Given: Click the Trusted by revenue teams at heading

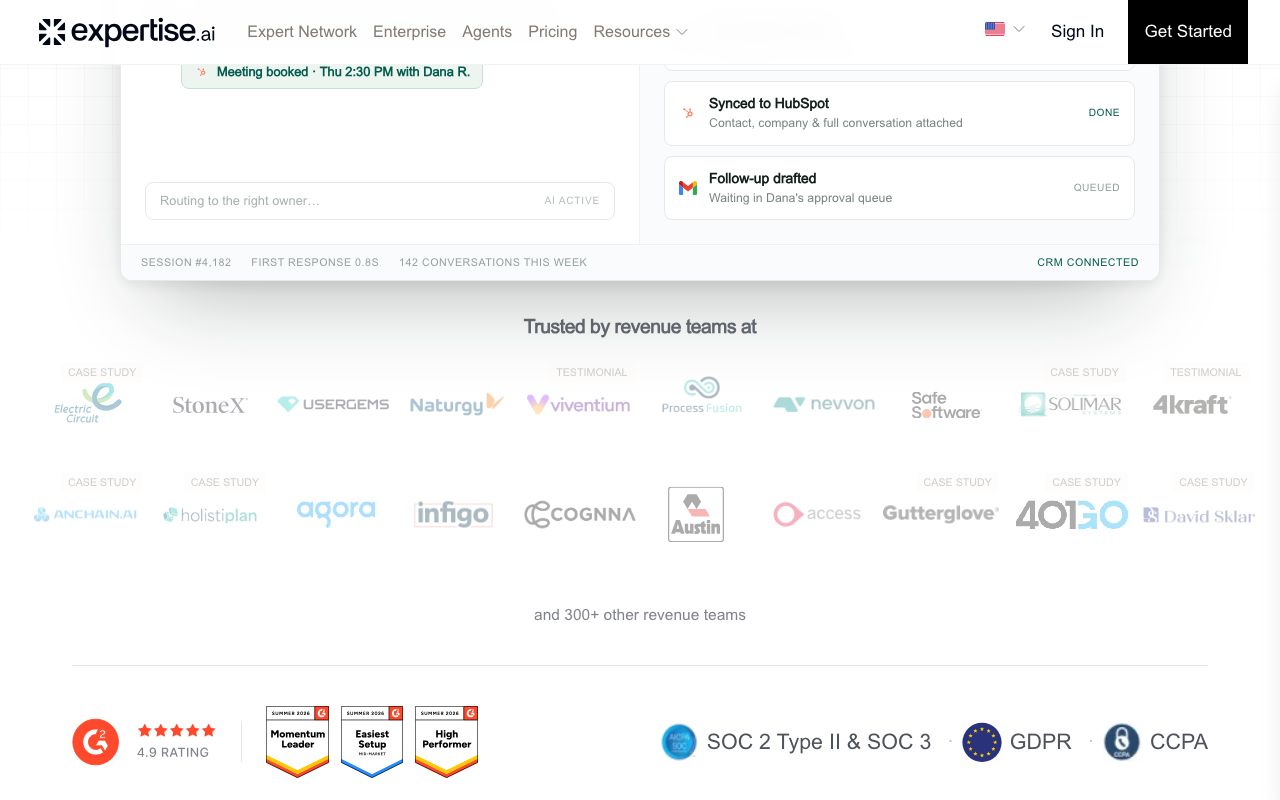Looking at the screenshot, I should click(x=640, y=327).
